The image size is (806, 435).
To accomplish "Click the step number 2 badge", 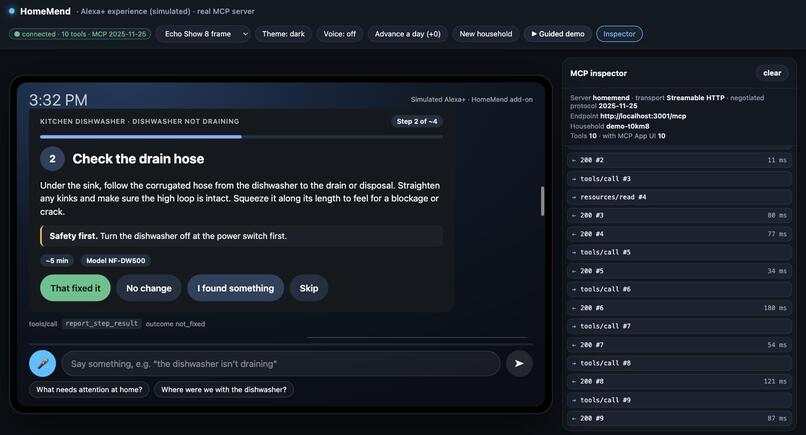I will coord(52,159).
